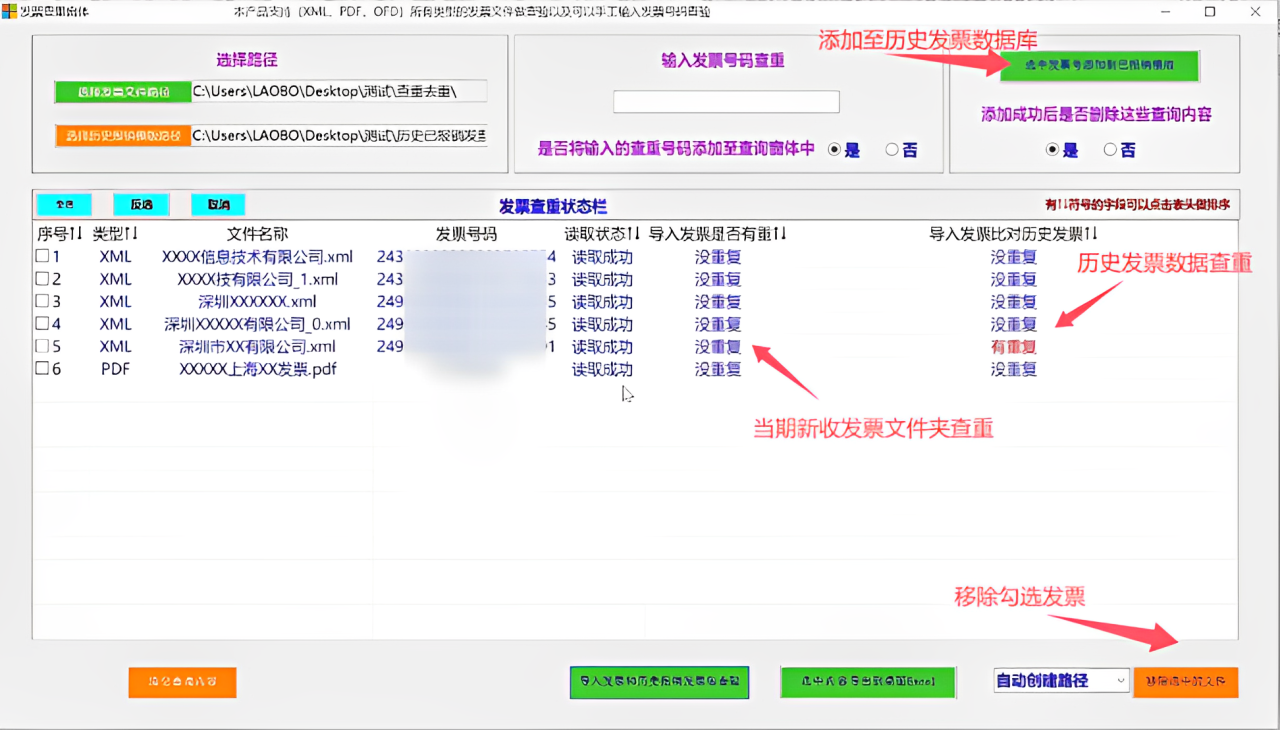Sort table by 类型 column header

(x=116, y=234)
